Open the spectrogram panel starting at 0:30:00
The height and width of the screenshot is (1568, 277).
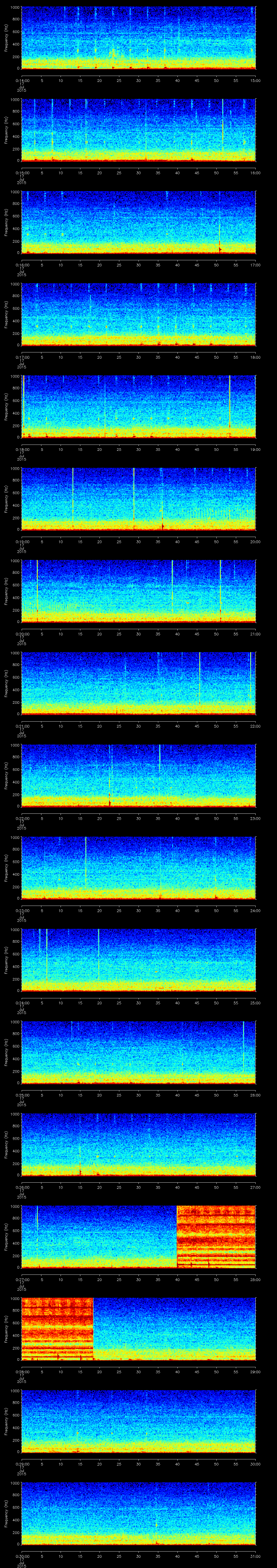tap(138, 1513)
